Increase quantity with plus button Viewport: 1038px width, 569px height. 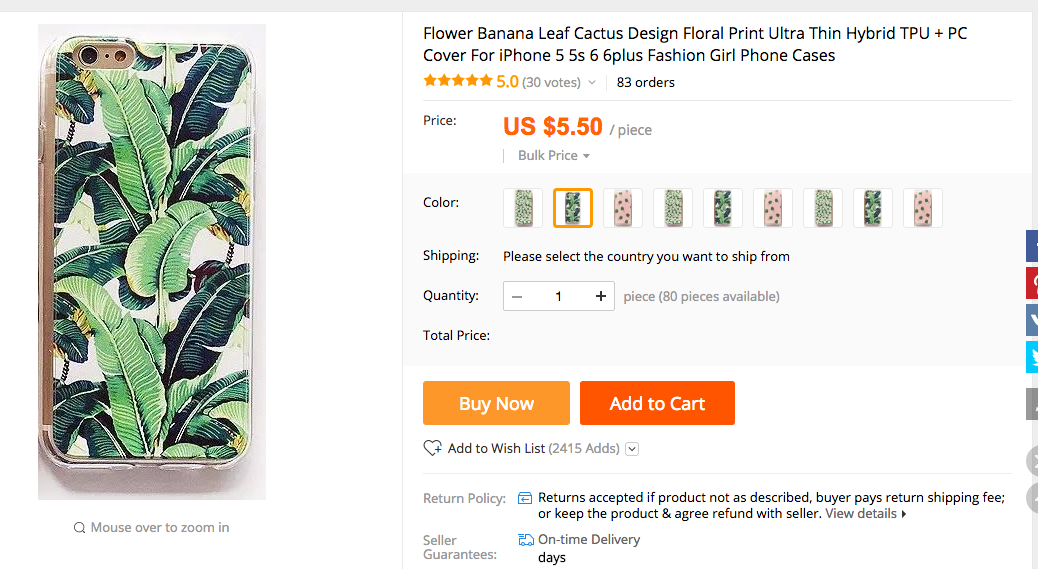600,296
